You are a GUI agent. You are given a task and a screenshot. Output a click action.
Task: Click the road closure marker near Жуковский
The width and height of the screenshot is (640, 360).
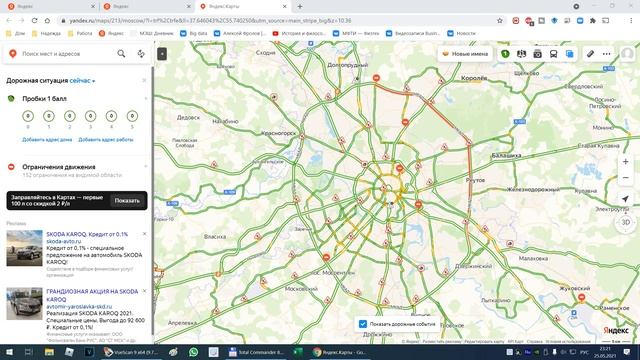[582, 297]
